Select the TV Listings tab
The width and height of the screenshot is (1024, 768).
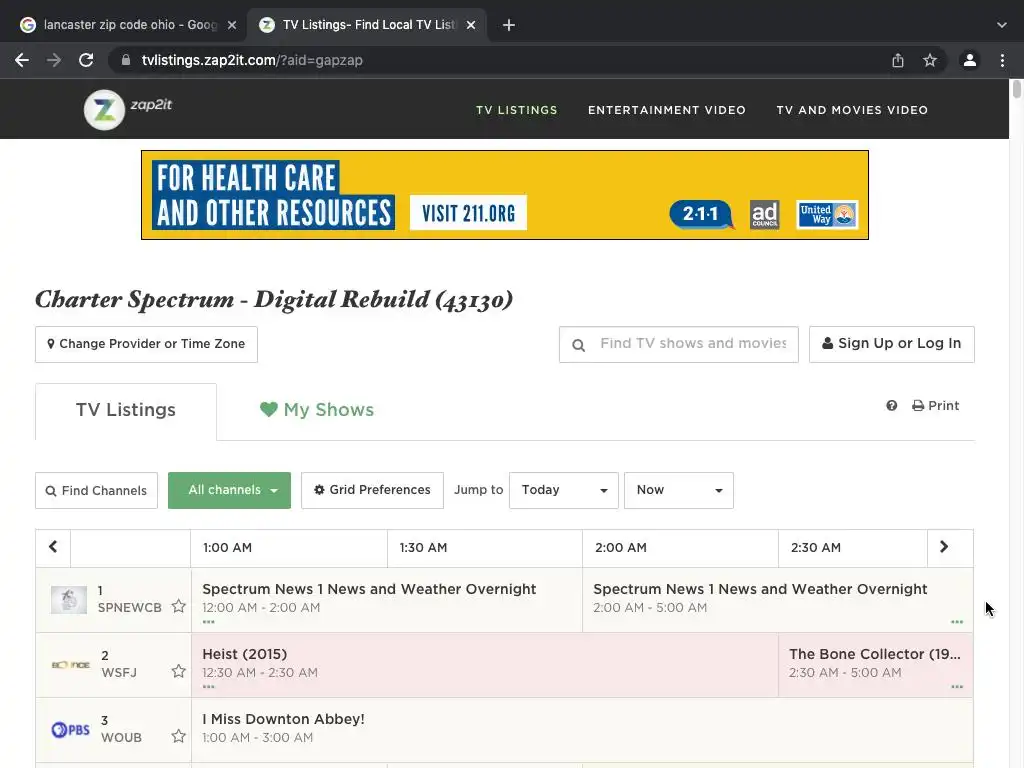[x=126, y=410]
